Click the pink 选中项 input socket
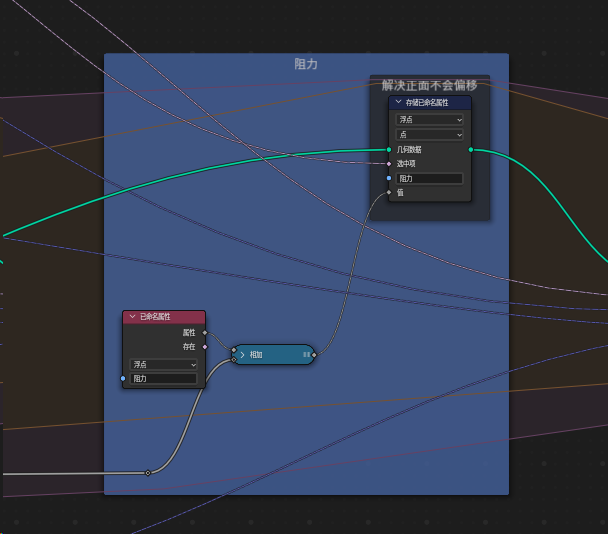 click(x=389, y=164)
